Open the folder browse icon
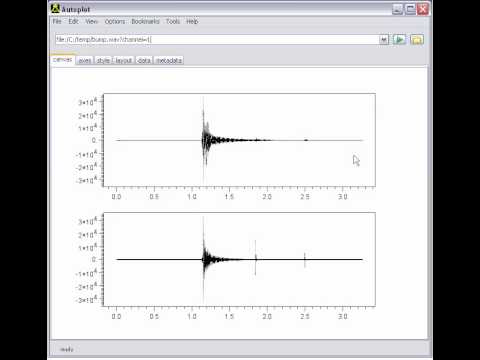 click(x=417, y=40)
